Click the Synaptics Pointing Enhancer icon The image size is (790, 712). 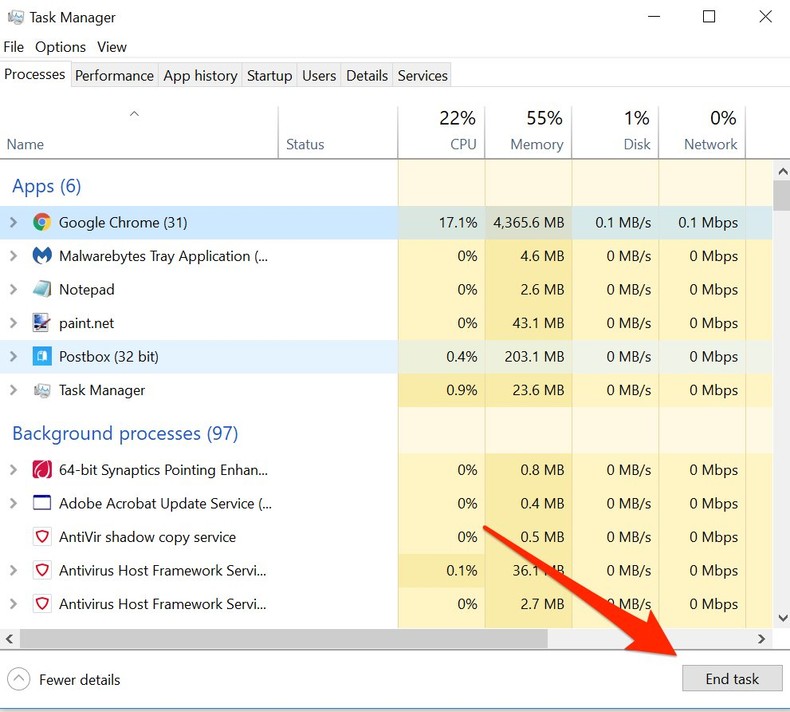42,470
